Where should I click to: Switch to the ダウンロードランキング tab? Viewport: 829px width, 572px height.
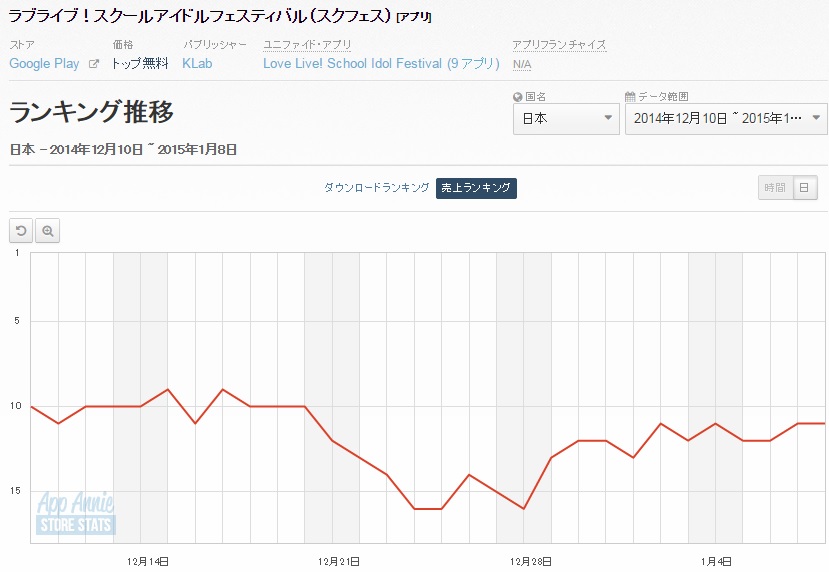pyautogui.click(x=376, y=188)
